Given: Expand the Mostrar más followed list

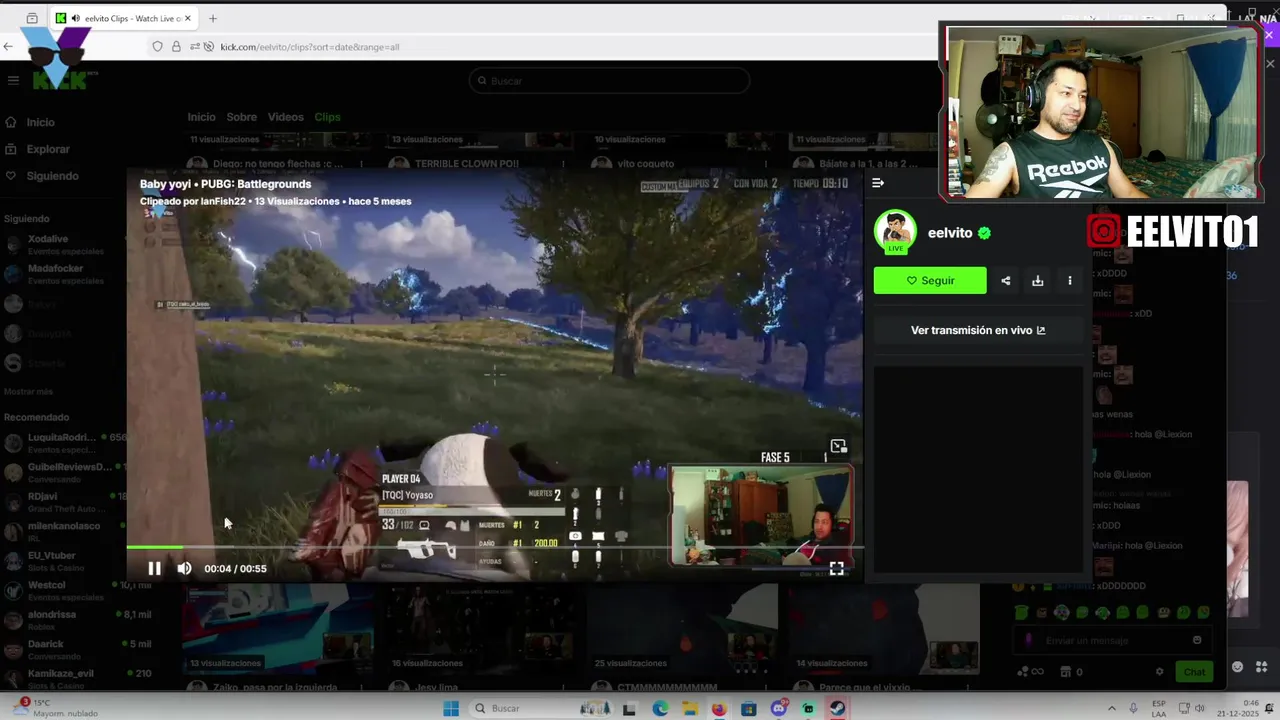Looking at the screenshot, I should [29, 391].
